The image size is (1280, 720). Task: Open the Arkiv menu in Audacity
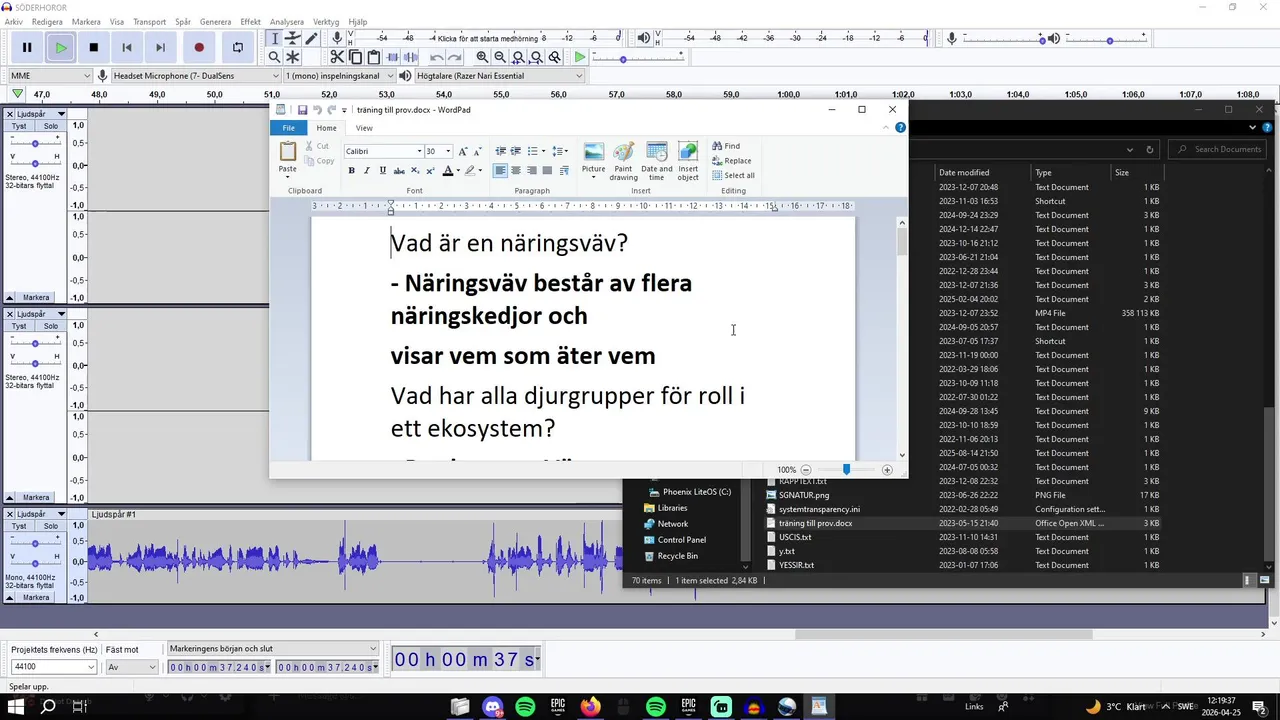[x=13, y=21]
